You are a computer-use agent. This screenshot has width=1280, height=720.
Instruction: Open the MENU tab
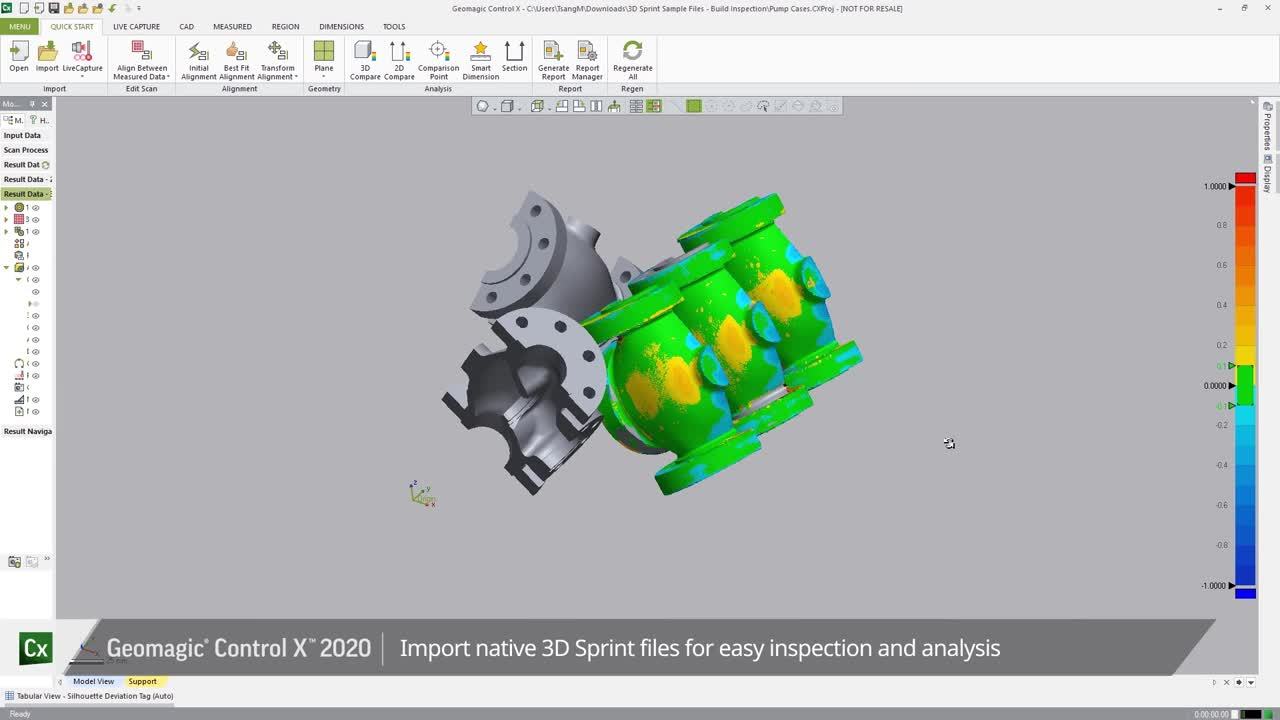coord(20,27)
